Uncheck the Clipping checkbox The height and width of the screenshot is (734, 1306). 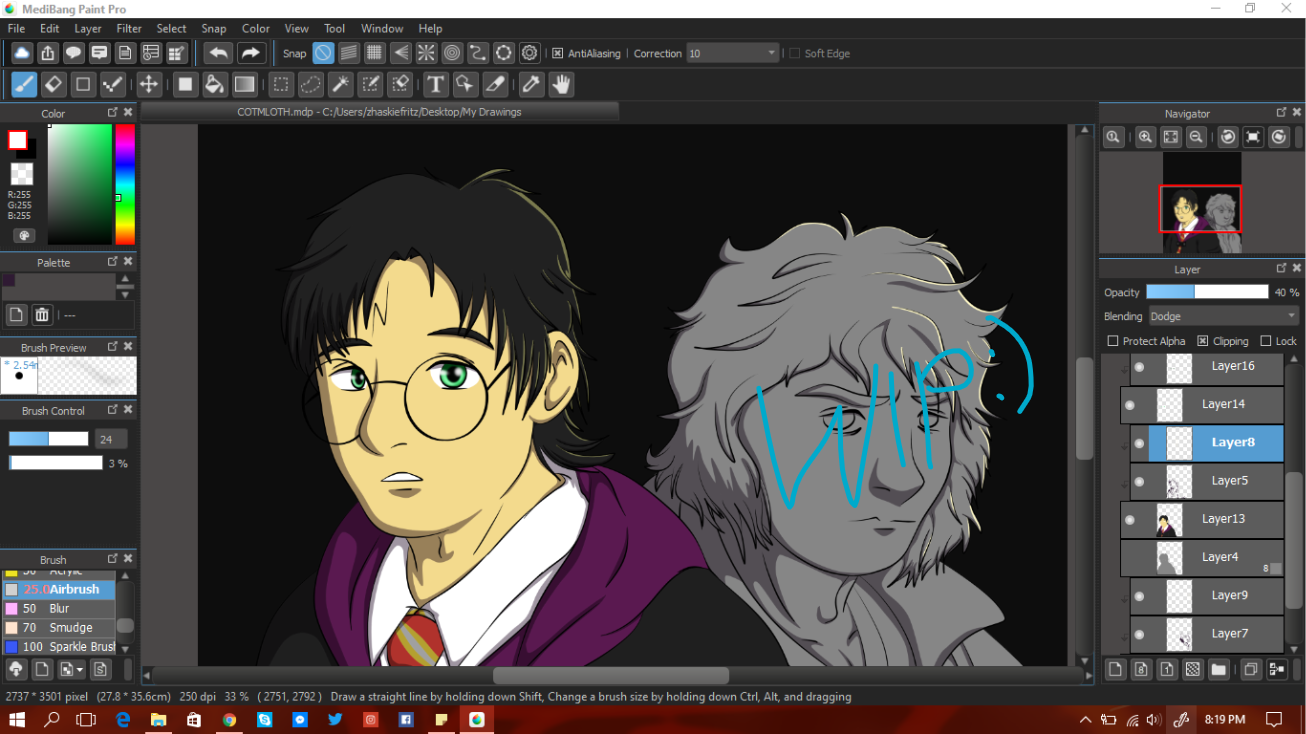[x=1203, y=341]
